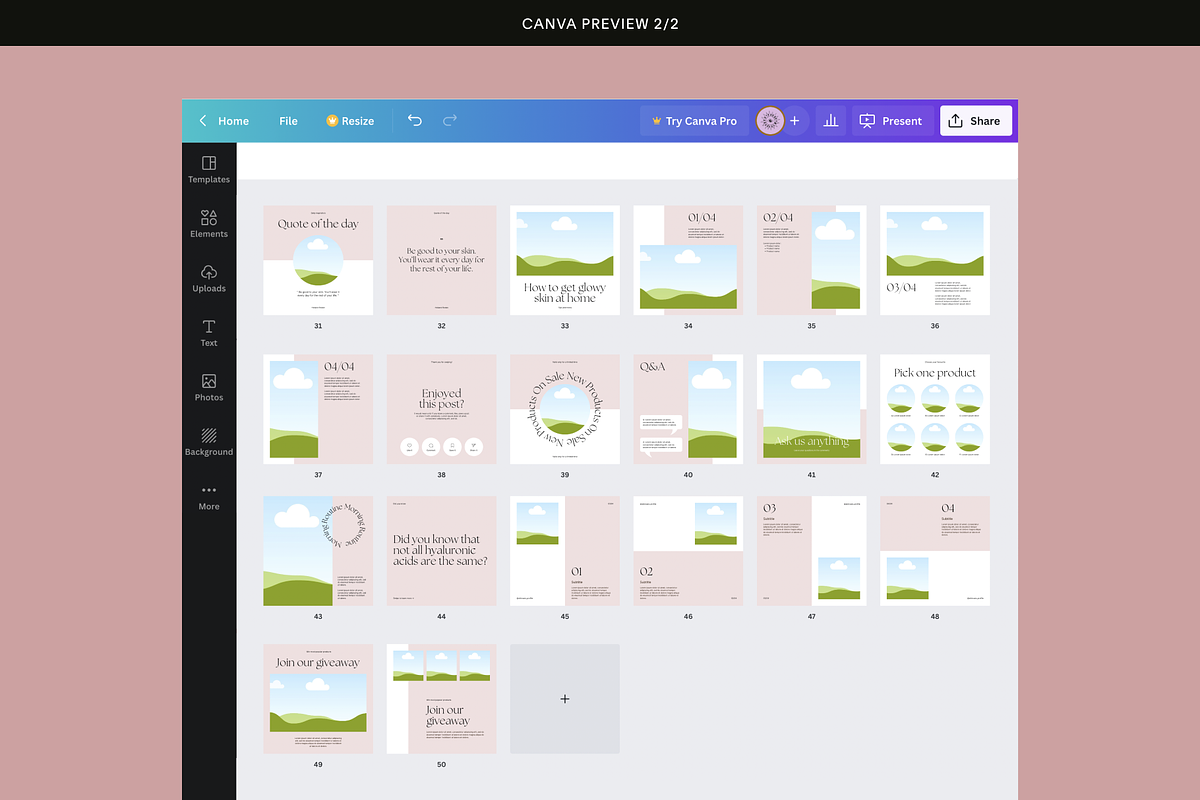
Task: Open the Uploads panel
Action: (209, 278)
